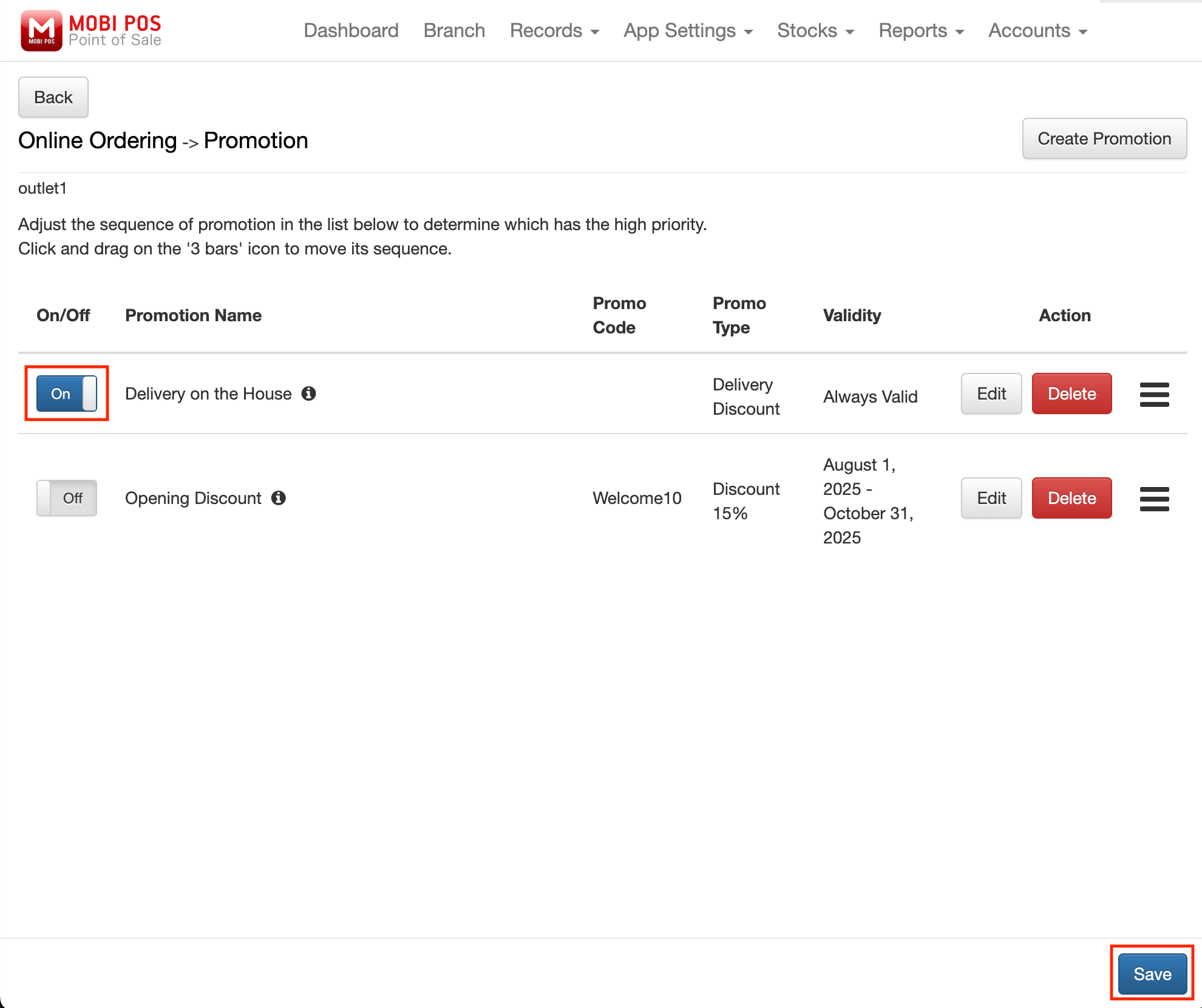
Task: Click the August 1 to October 31 validity
Action: pos(868,501)
